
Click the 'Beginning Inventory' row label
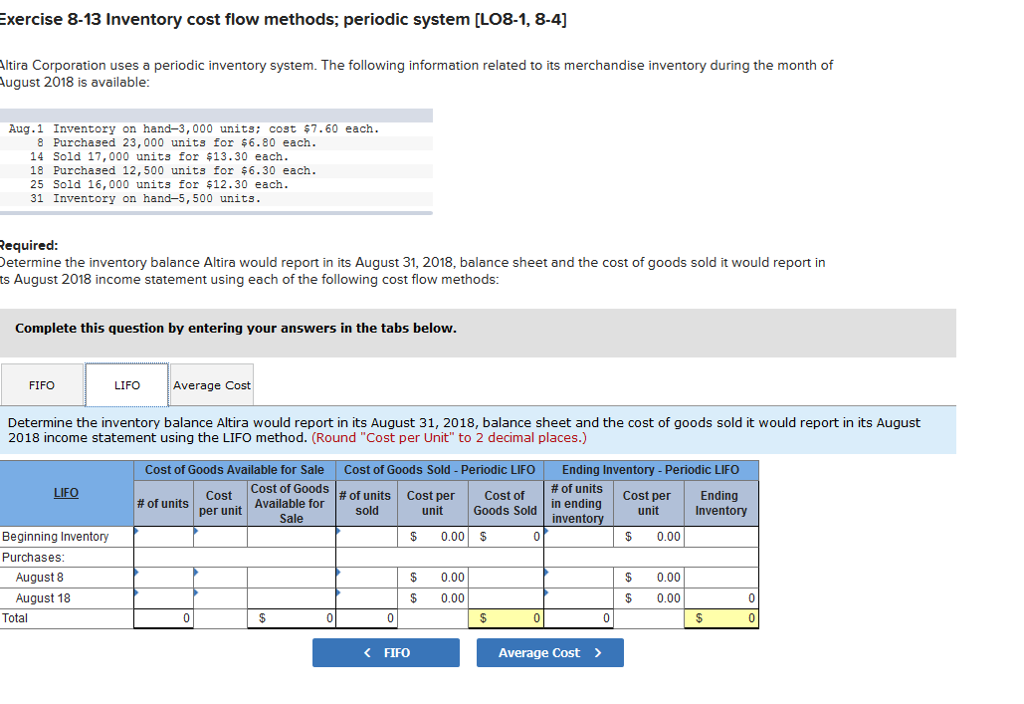(x=56, y=537)
